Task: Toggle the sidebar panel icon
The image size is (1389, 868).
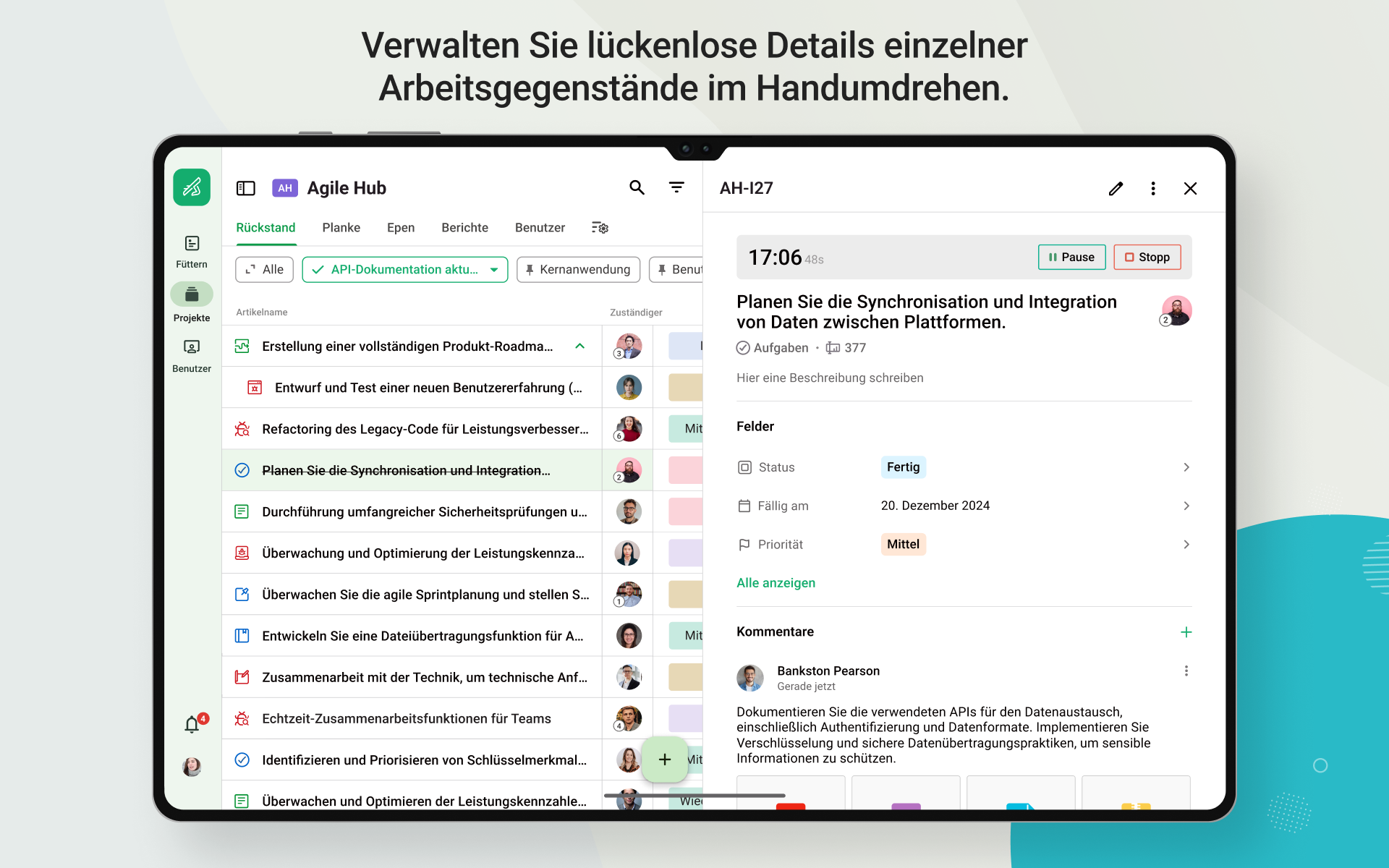Action: click(246, 188)
